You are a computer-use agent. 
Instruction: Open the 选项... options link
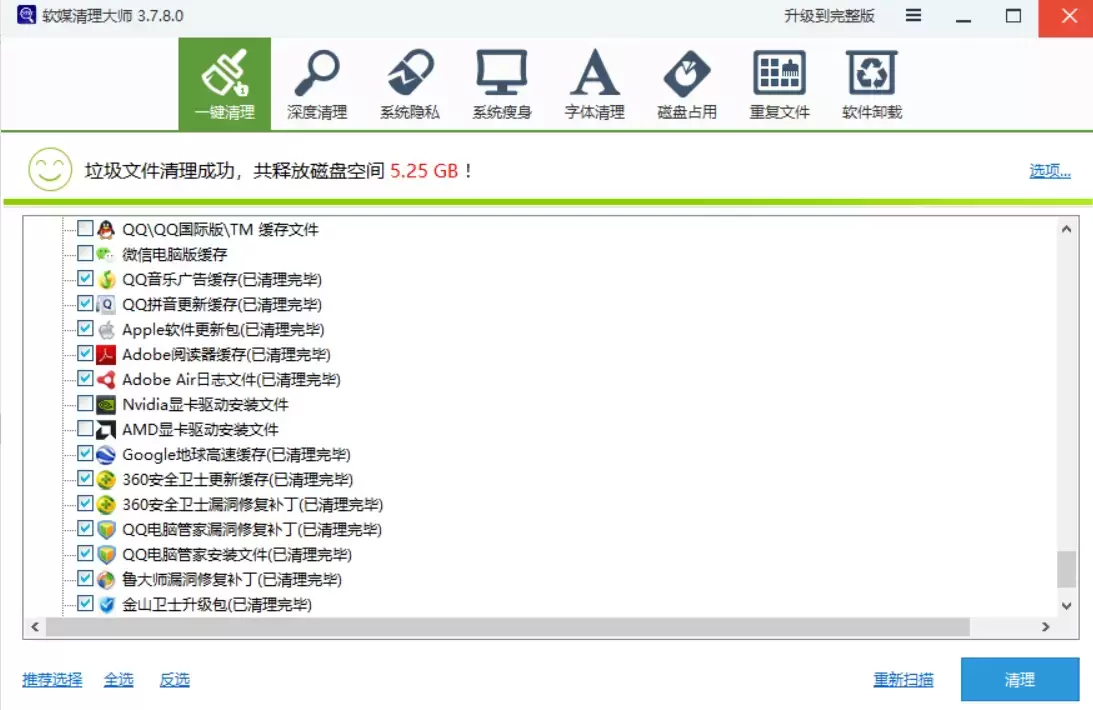click(x=1050, y=171)
